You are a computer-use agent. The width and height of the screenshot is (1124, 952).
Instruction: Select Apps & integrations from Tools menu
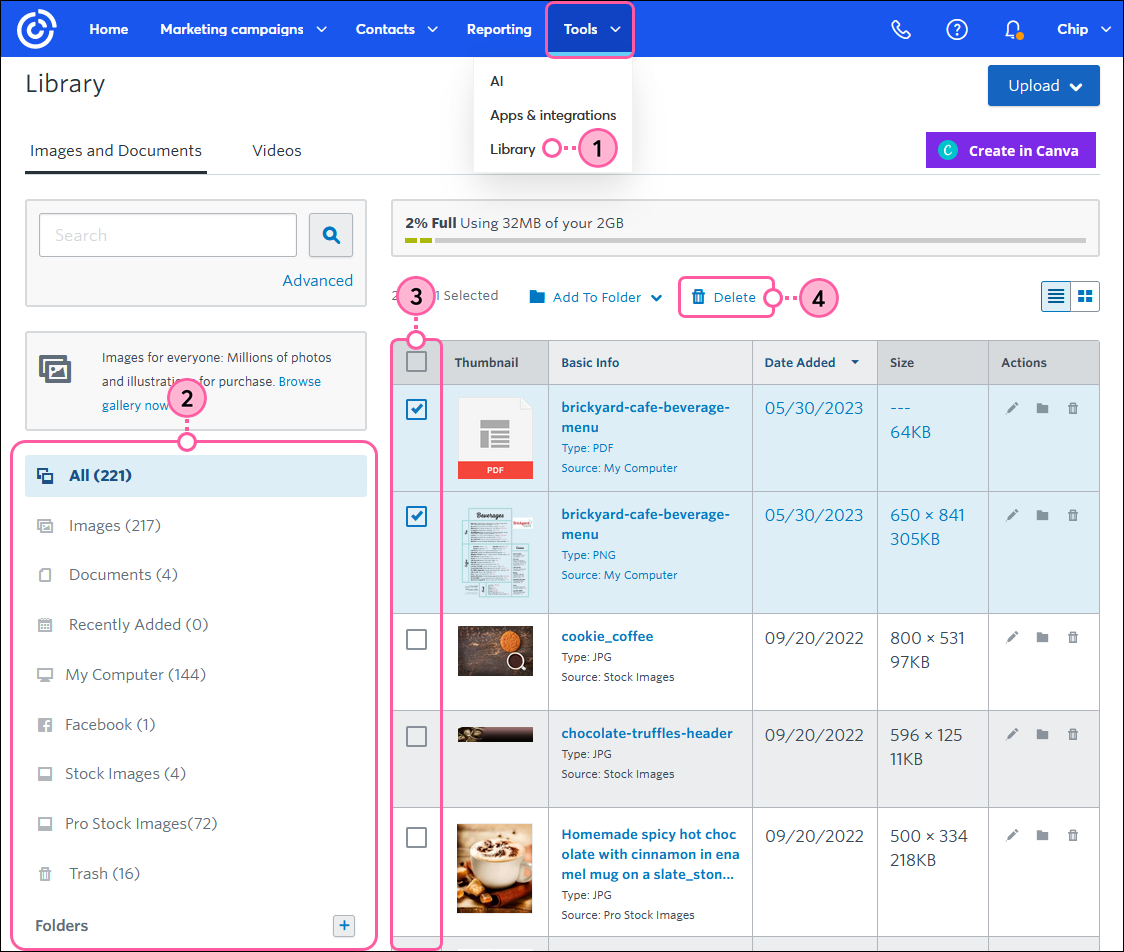tap(552, 115)
